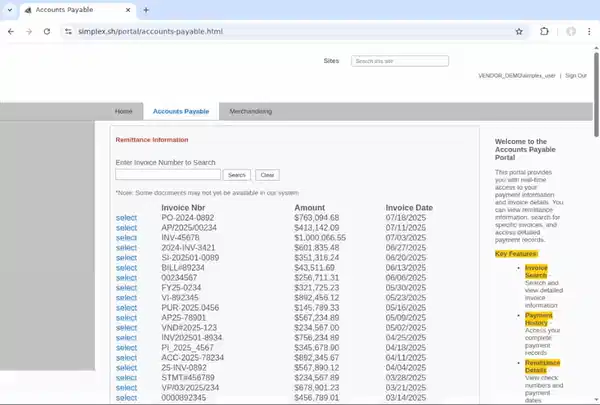Click amount $43,511.69
600x405 pixels.
tap(314, 268)
